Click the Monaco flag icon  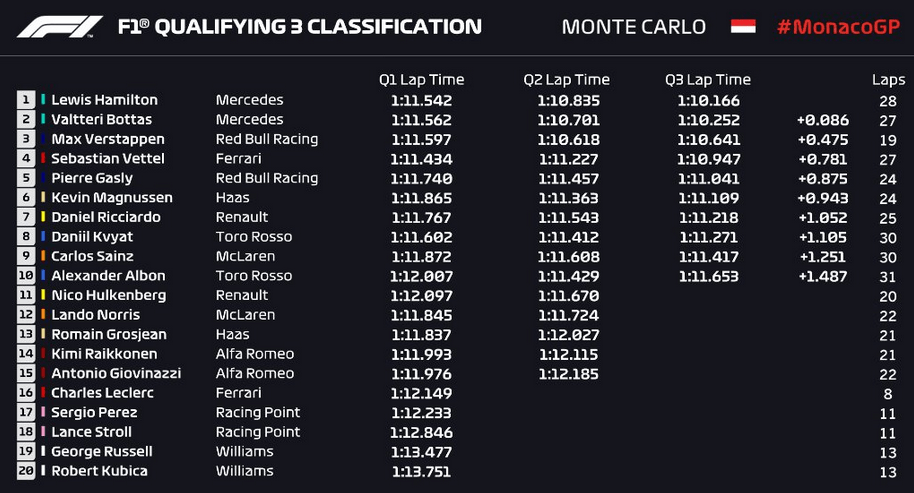pyautogui.click(x=743, y=26)
